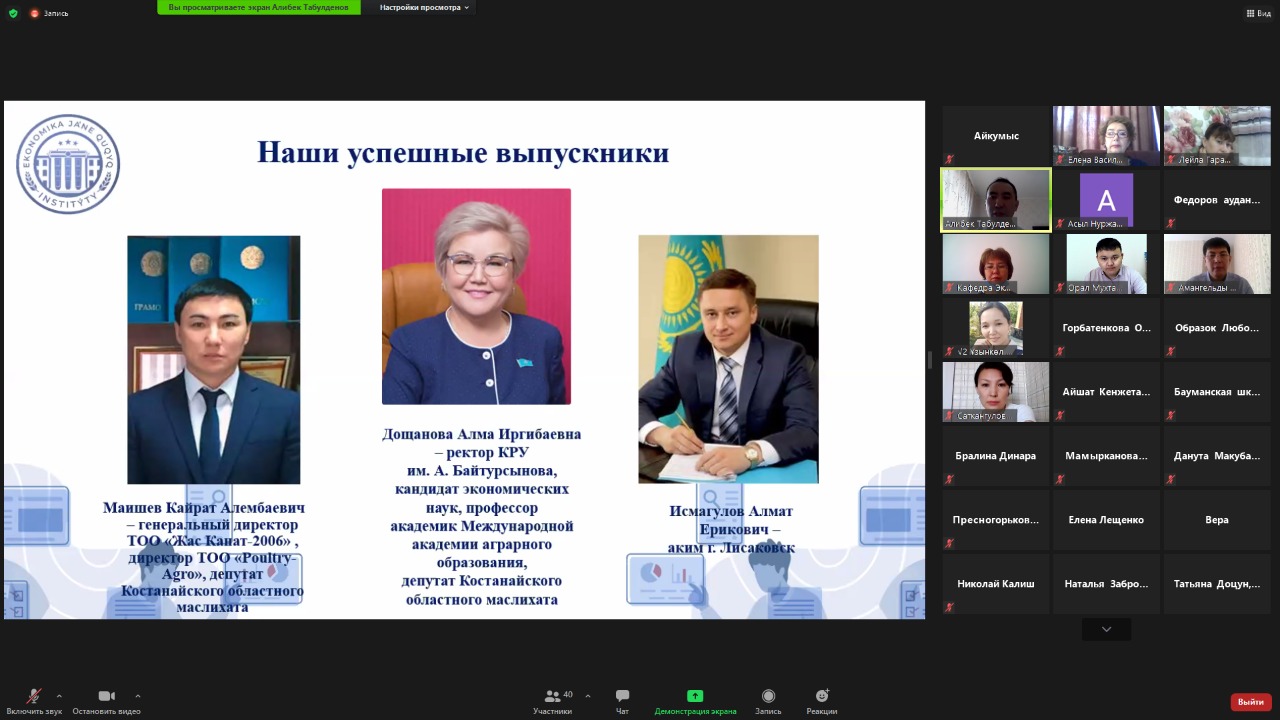
Task: Click photo of Маишев Кайрат on slide
Action: 213,360
